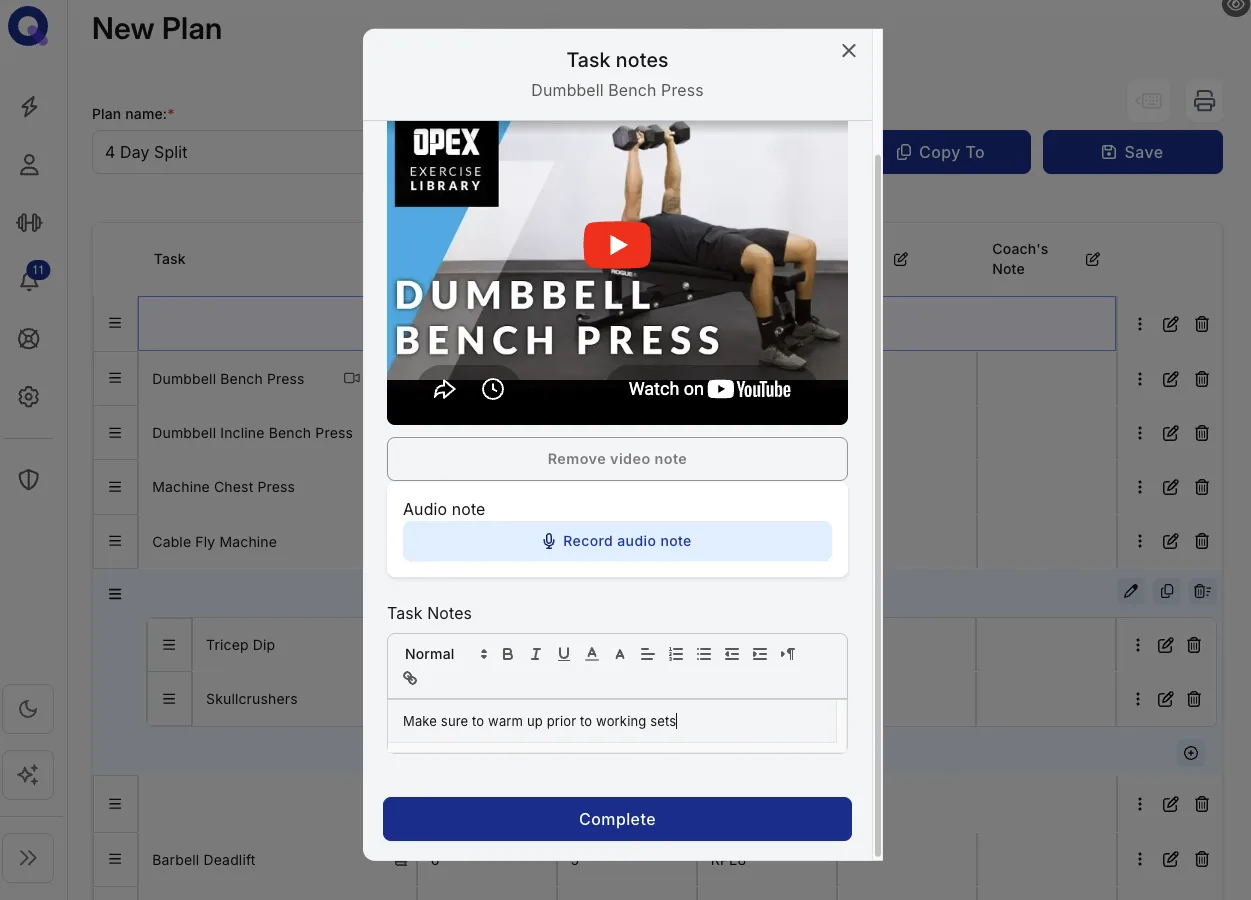Open three-dot menu for Machine Chest Press
Viewport: 1251px width, 900px height.
1139,487
